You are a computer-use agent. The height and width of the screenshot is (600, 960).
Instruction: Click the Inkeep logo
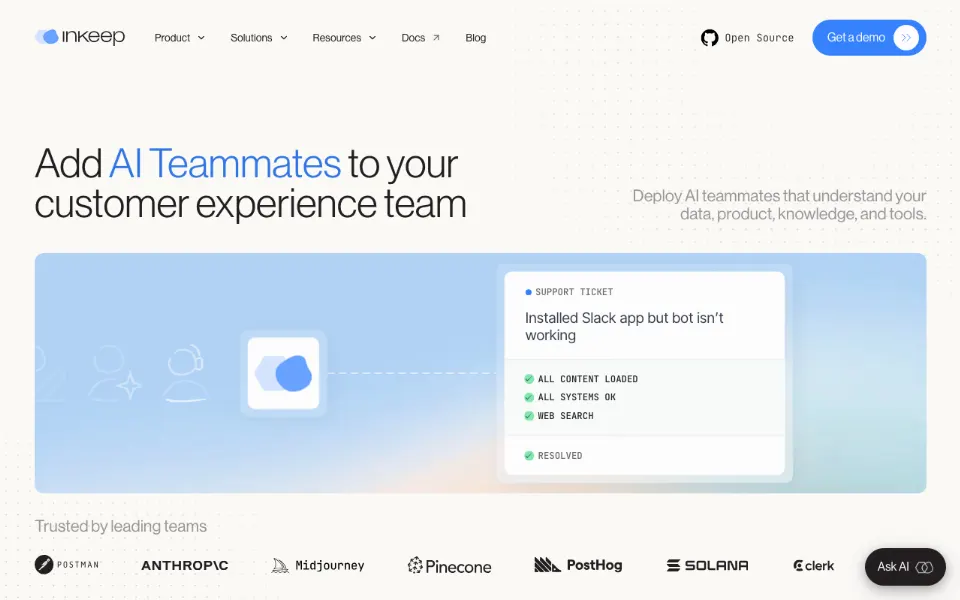pos(80,37)
